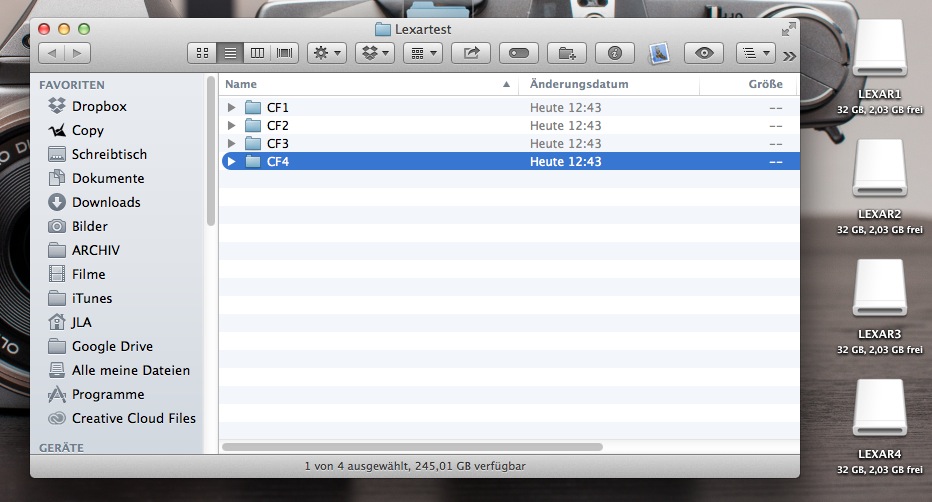This screenshot has width=932, height=502.
Task: Open the arrange items dropdown
Action: [x=422, y=53]
